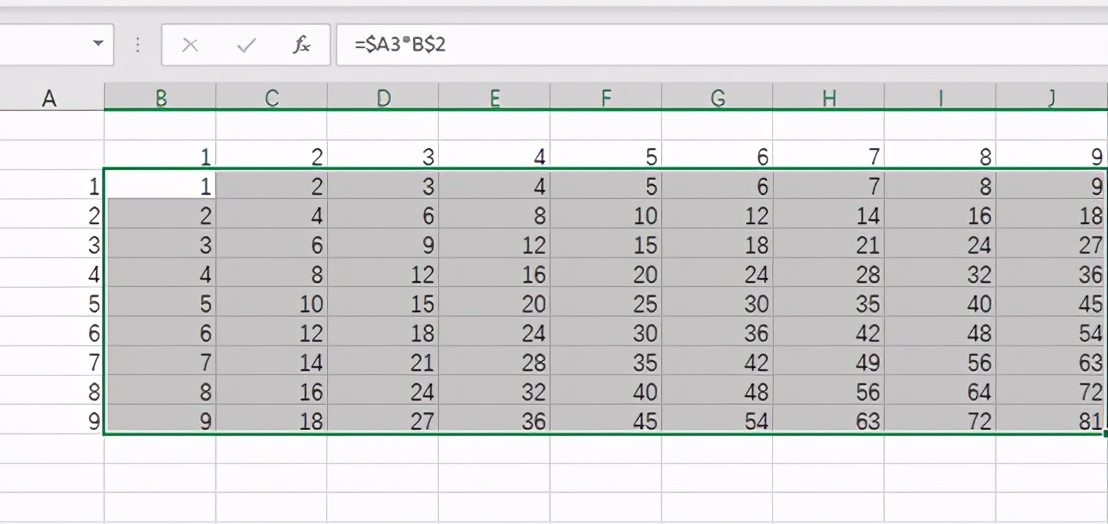
Task: Select the cell showing 32 in column E
Action: pos(494,390)
